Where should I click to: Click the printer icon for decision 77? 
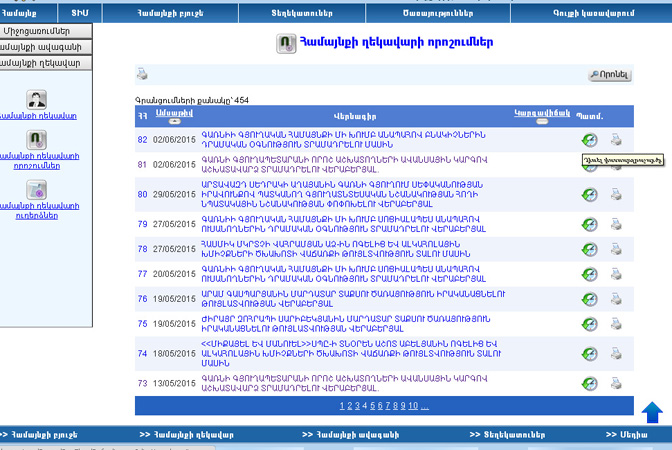[x=616, y=274]
